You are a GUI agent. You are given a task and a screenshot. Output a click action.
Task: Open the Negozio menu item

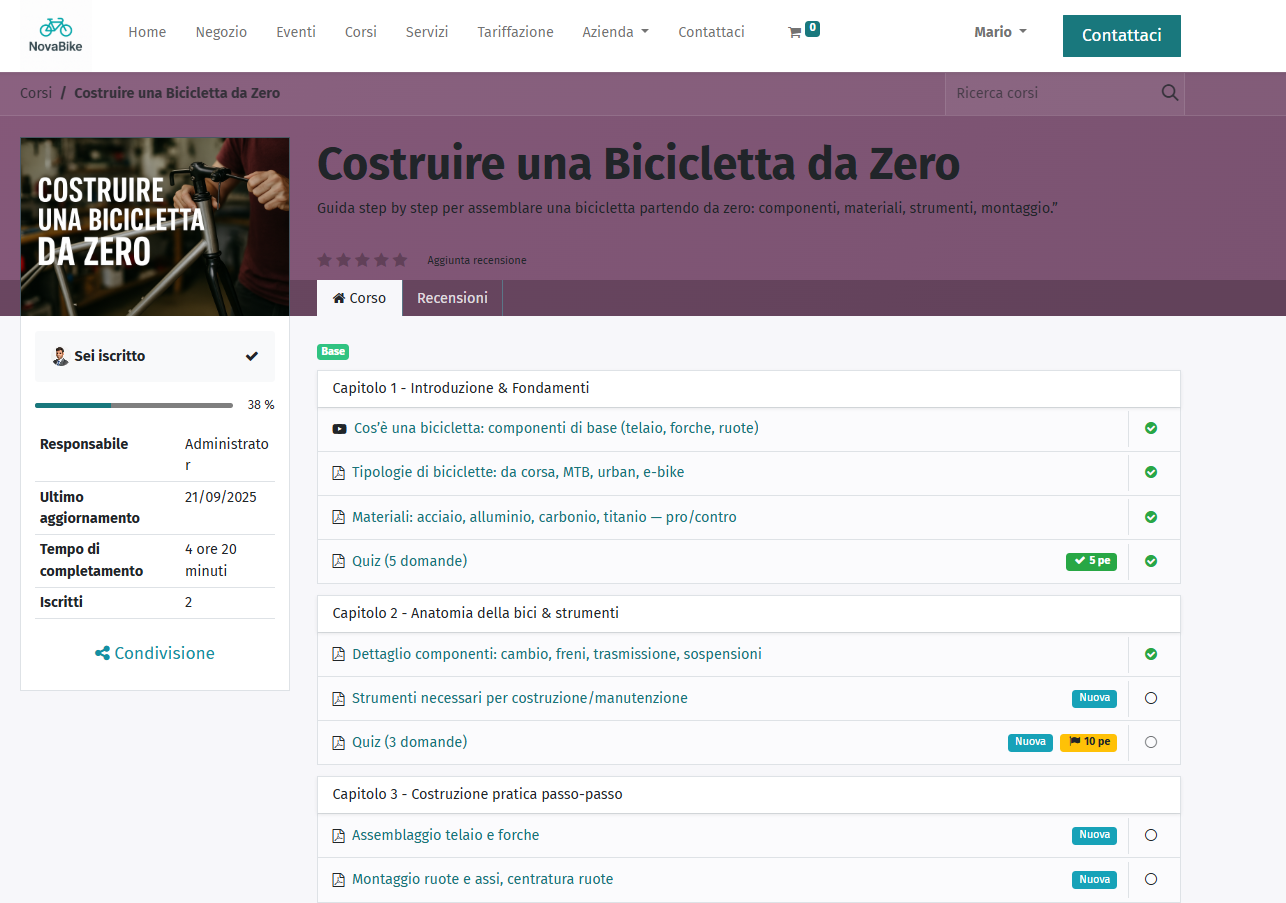coord(221,32)
